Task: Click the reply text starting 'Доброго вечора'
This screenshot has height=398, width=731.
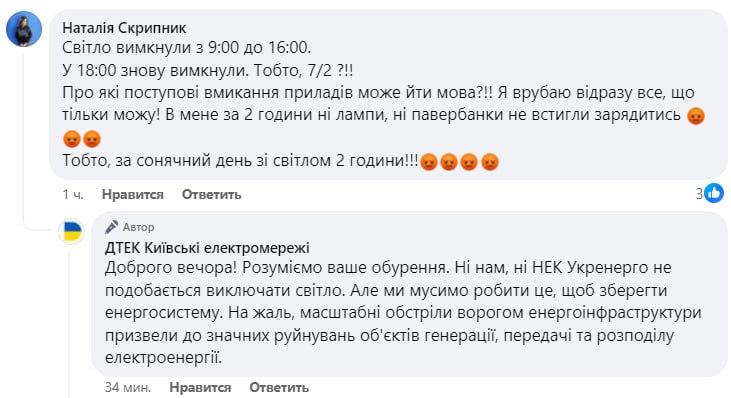Action: [x=403, y=313]
